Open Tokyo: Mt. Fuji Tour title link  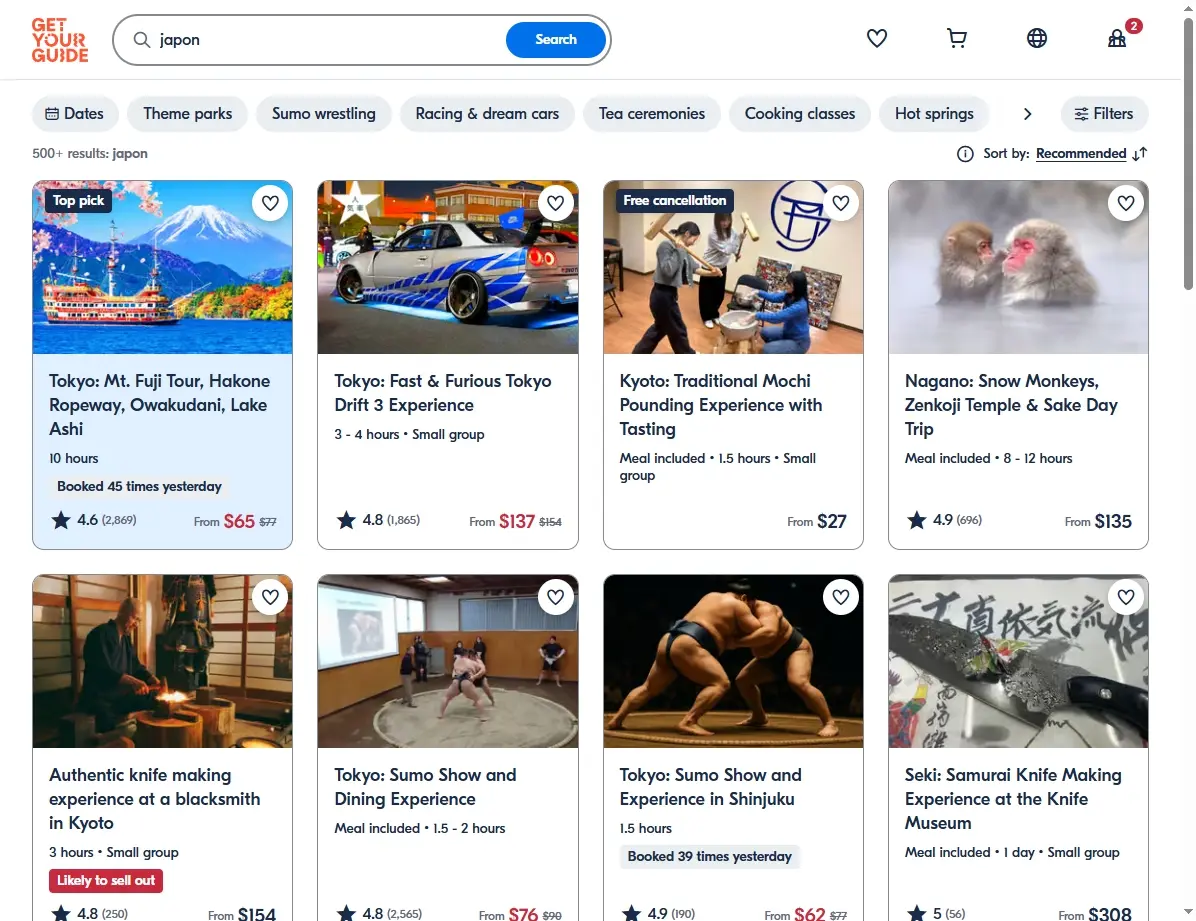[x=159, y=404]
